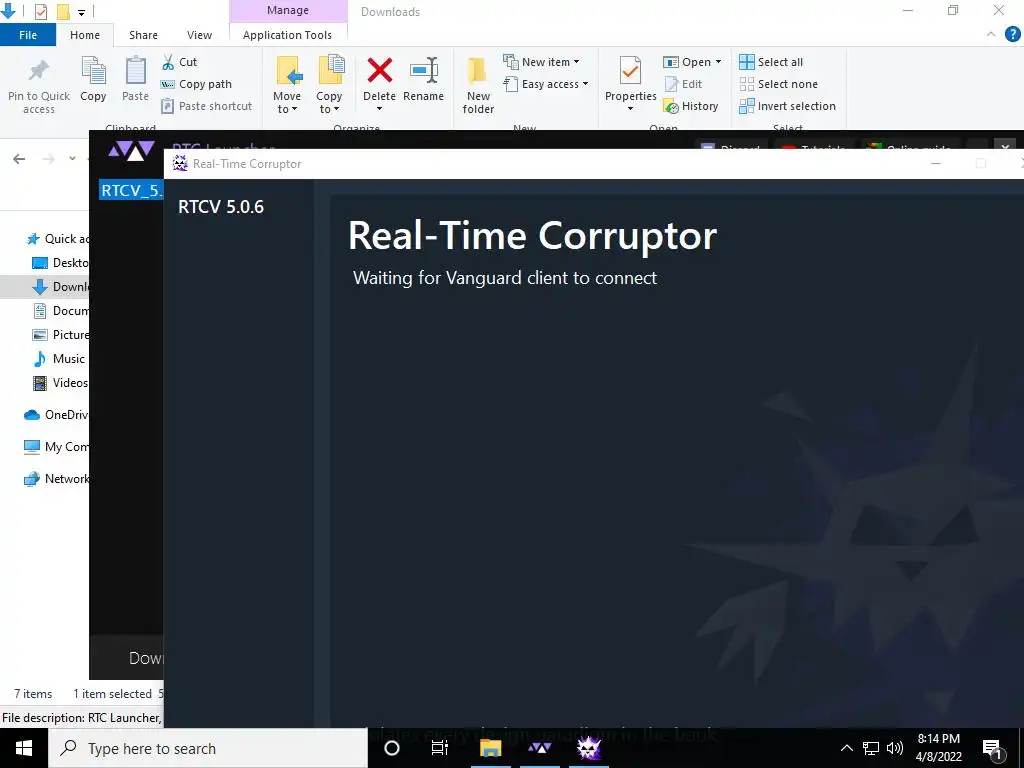Click RTC Launcher taskbar icon

click(x=539, y=748)
